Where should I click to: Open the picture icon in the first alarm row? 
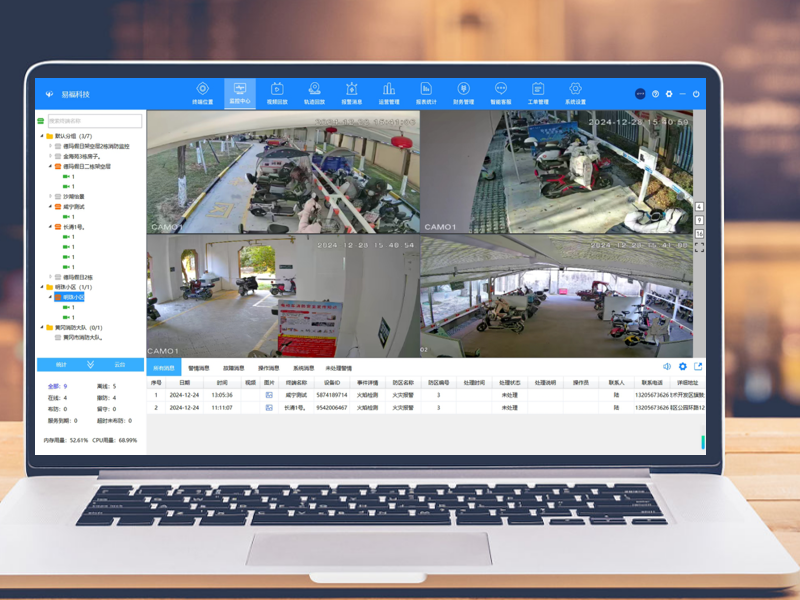[x=269, y=395]
